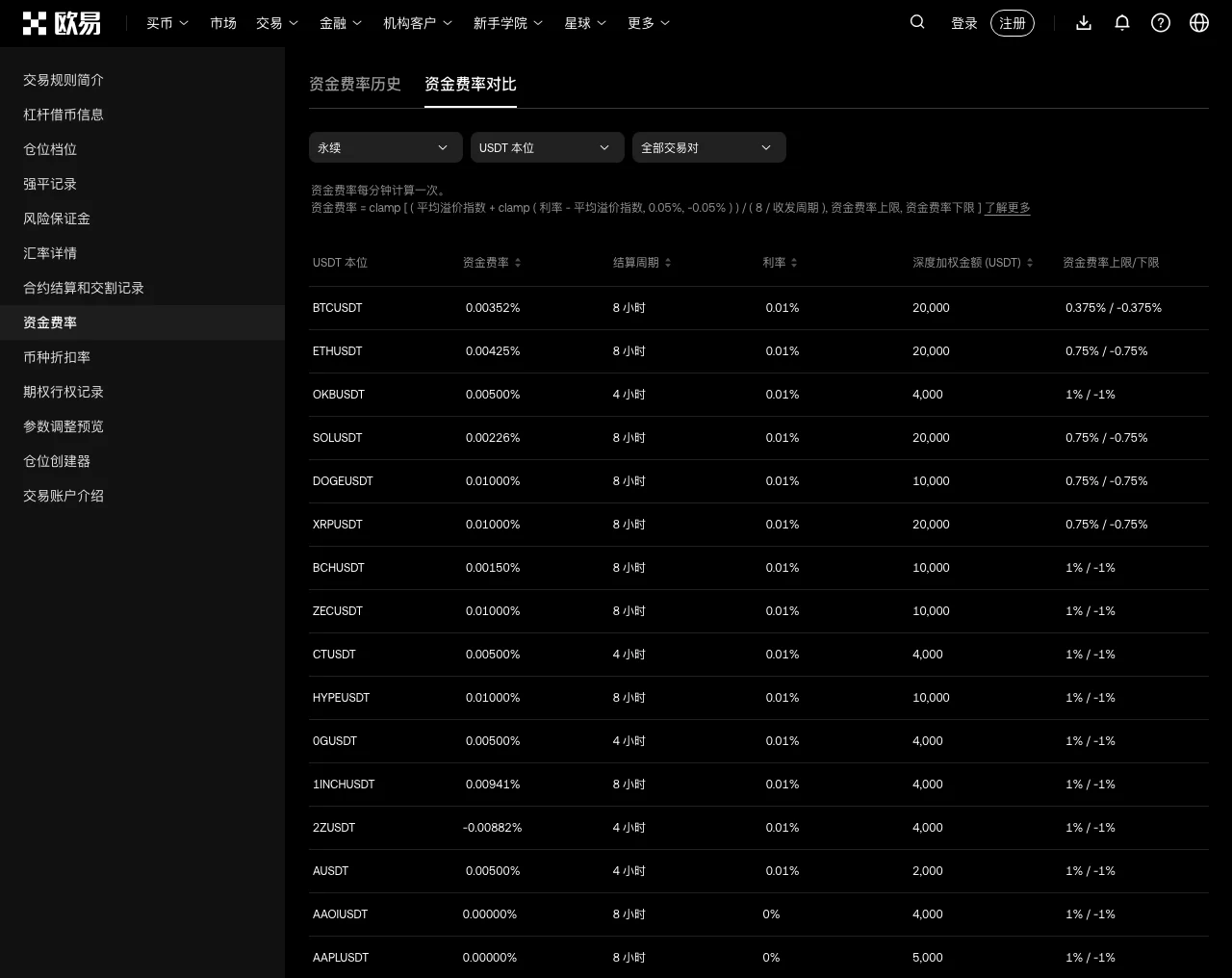Click CTUSDT in the table
1232x978 pixels.
tap(334, 655)
